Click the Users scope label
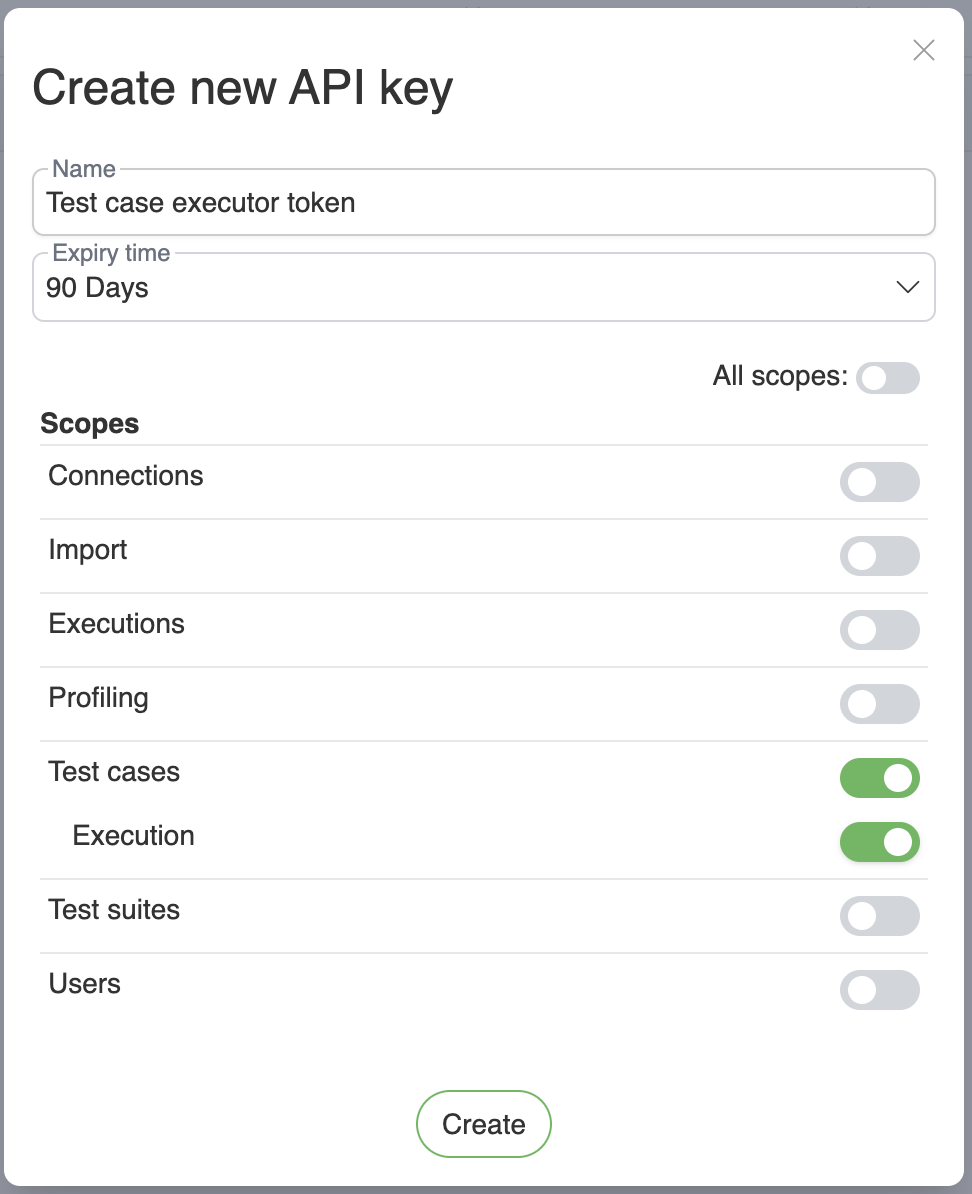The height and width of the screenshot is (1194, 972). coord(85,984)
